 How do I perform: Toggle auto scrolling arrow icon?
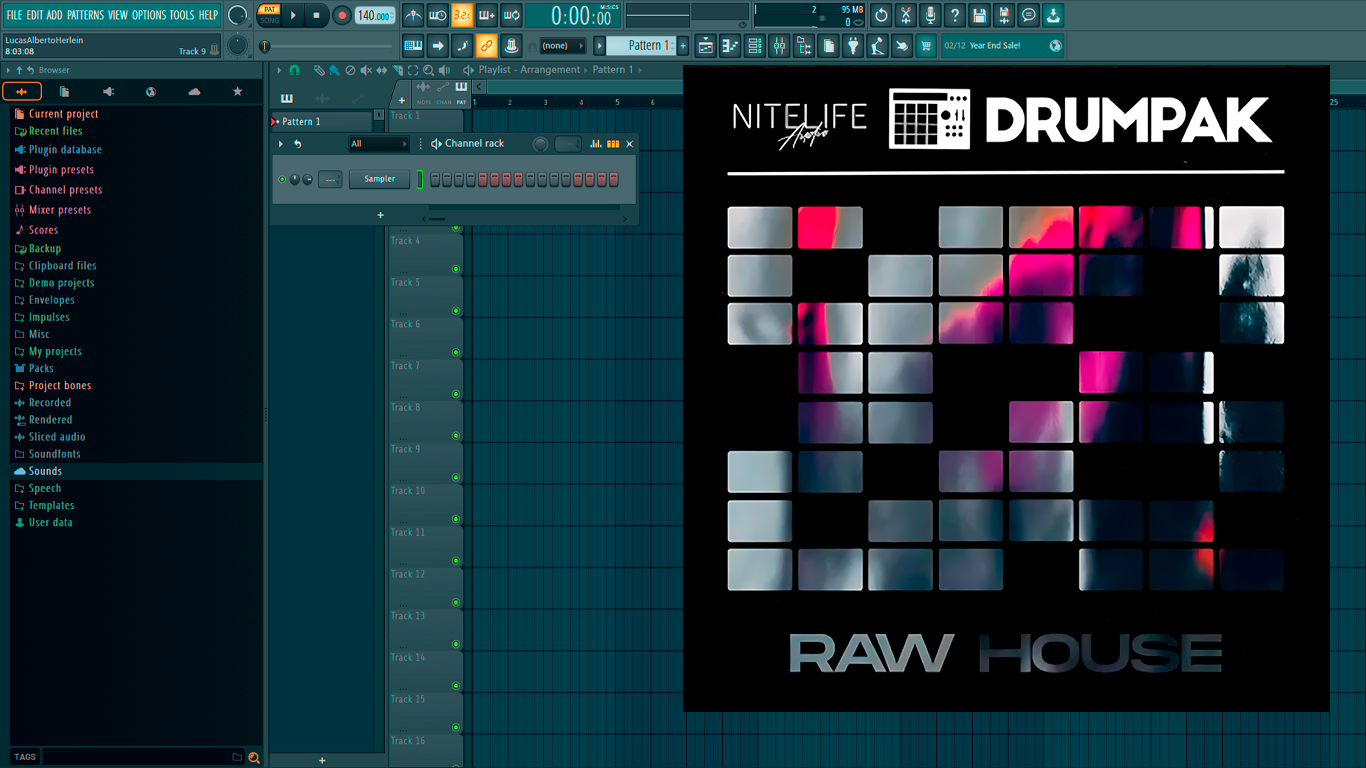point(438,45)
